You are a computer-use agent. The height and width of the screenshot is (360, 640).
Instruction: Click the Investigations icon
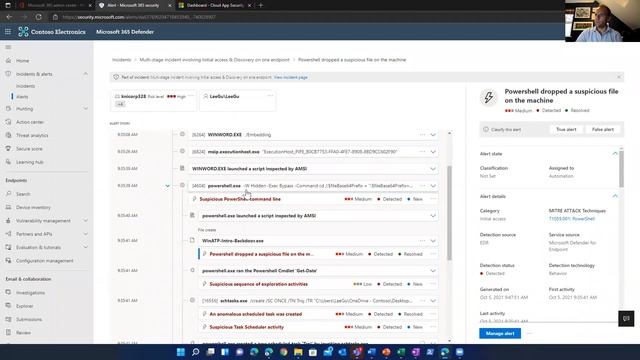coord(8,292)
